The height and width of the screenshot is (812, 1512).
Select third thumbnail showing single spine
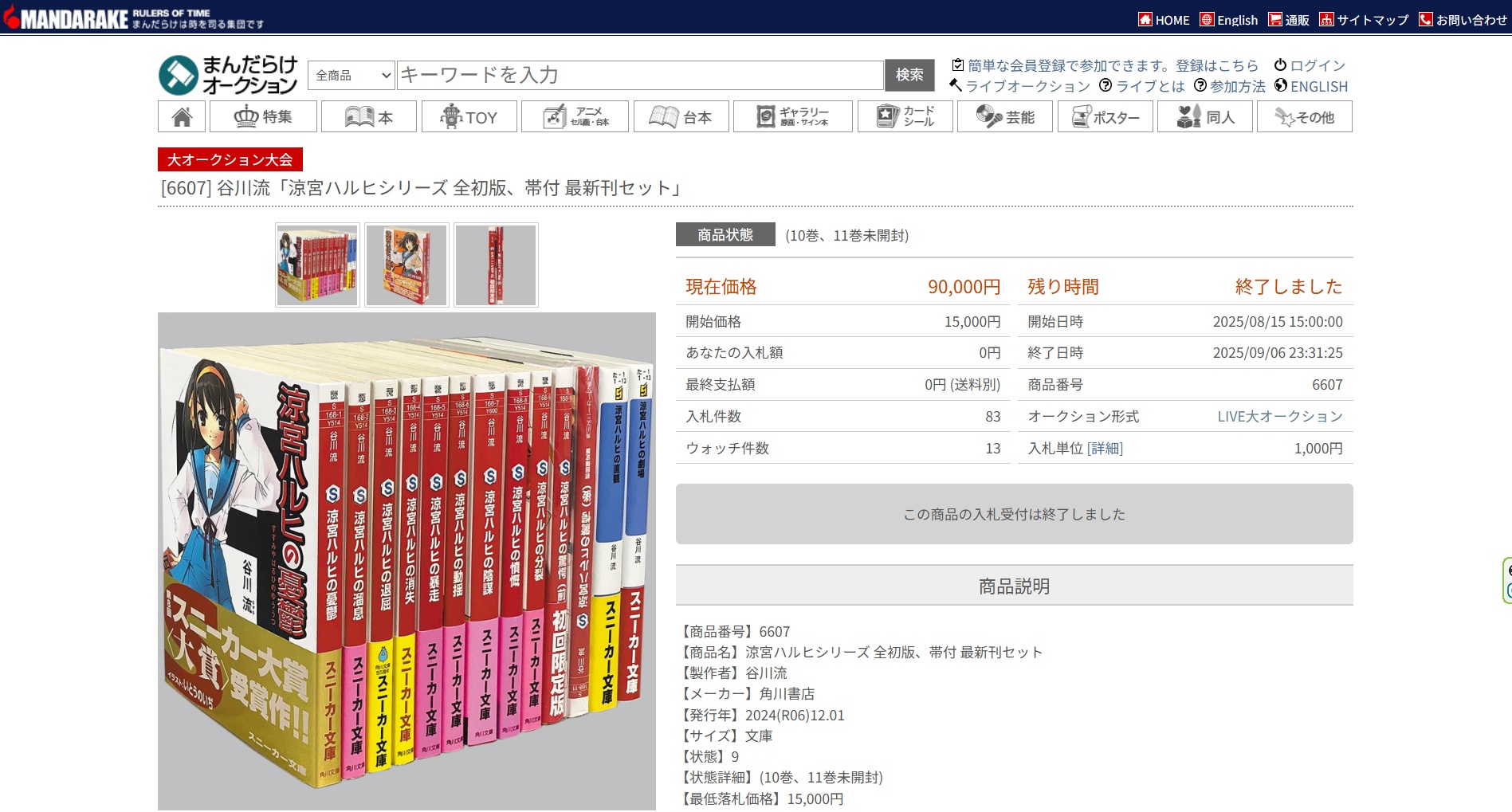496,265
